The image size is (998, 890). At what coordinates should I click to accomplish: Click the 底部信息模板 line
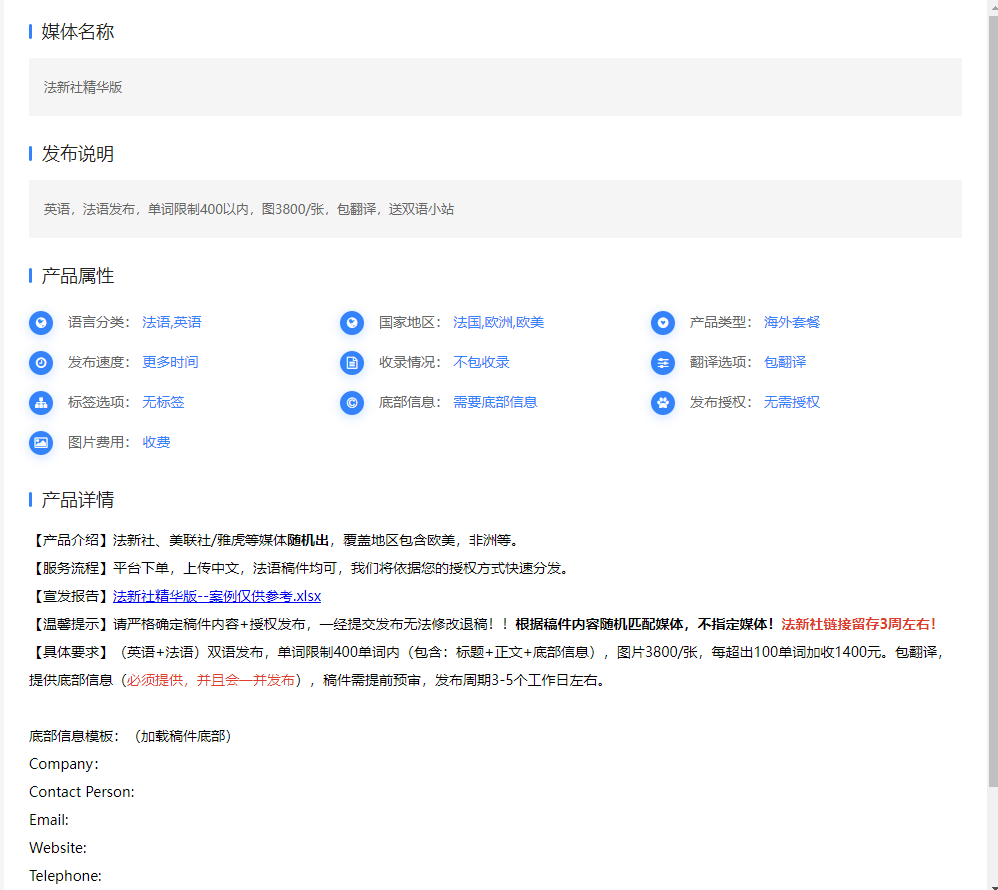(132, 736)
